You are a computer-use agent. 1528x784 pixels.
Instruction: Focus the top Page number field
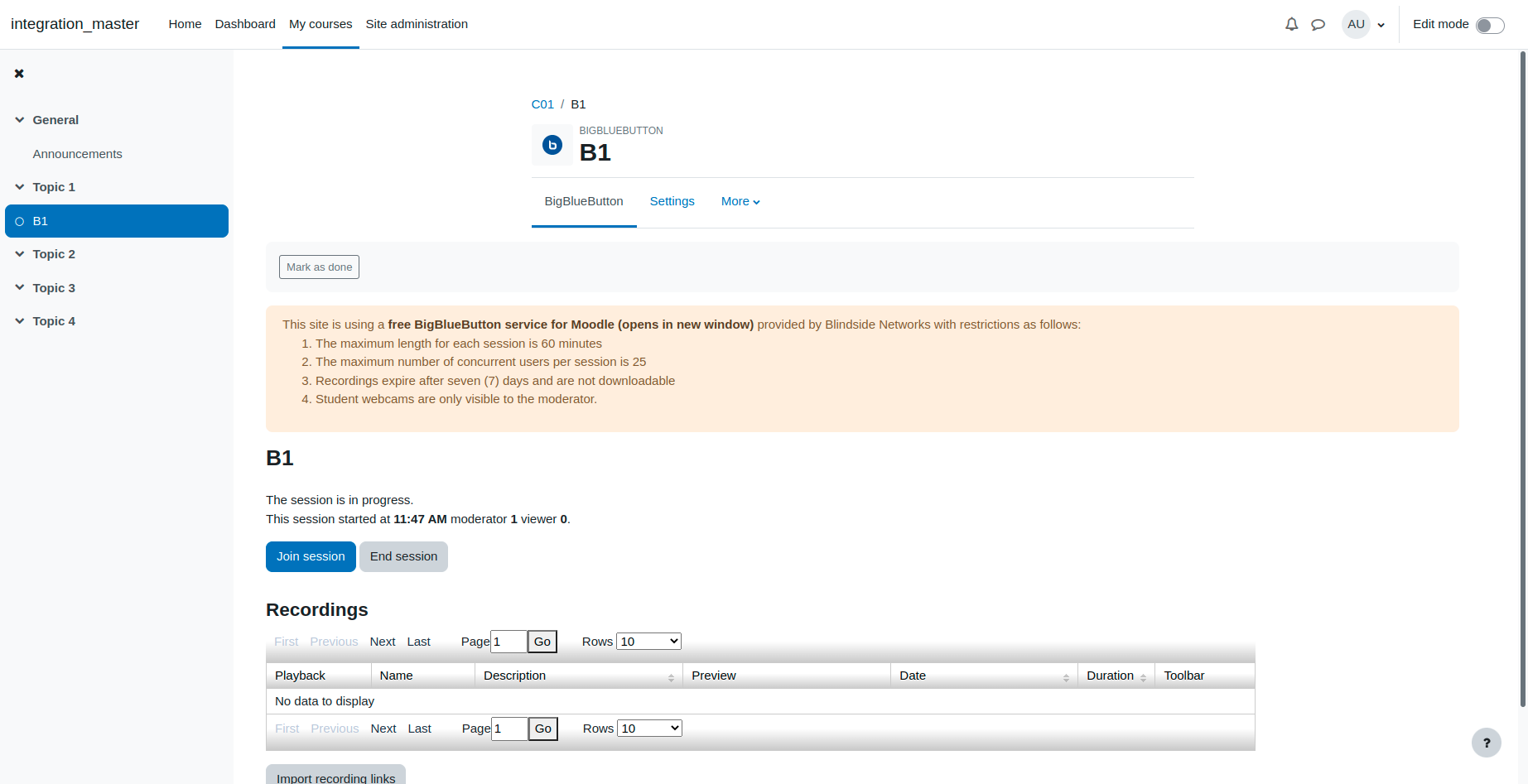pyautogui.click(x=509, y=642)
